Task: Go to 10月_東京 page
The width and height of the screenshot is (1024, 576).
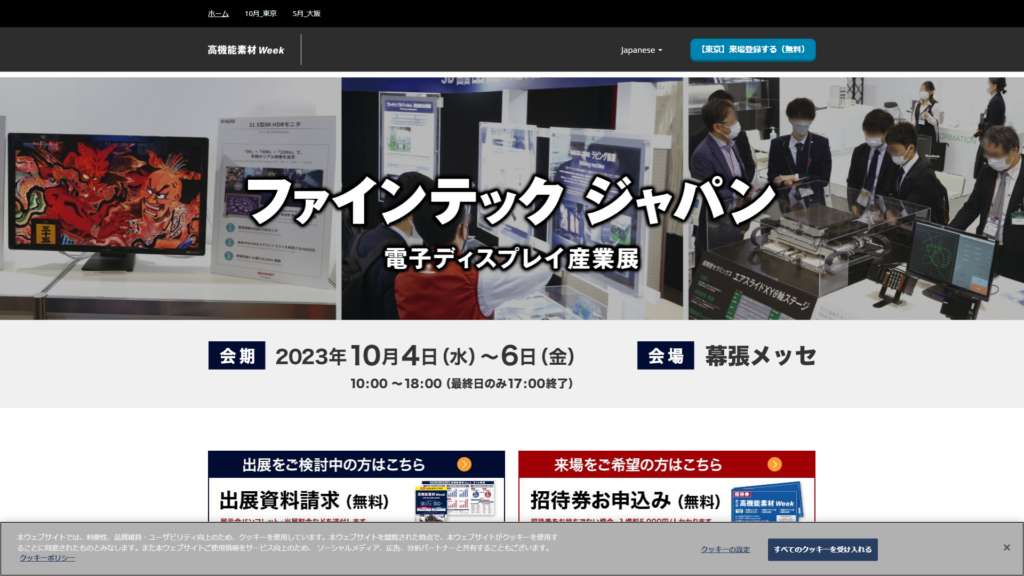Action: coord(261,14)
